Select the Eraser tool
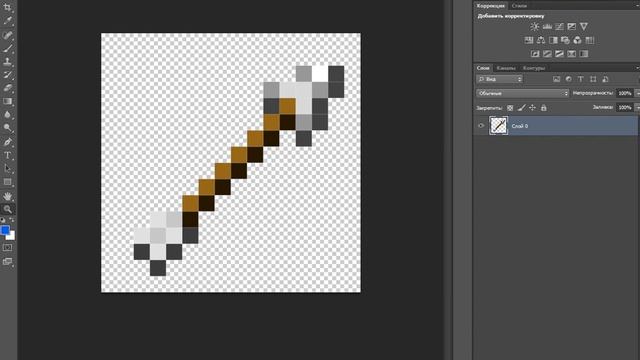The image size is (640, 360). pos(7,88)
